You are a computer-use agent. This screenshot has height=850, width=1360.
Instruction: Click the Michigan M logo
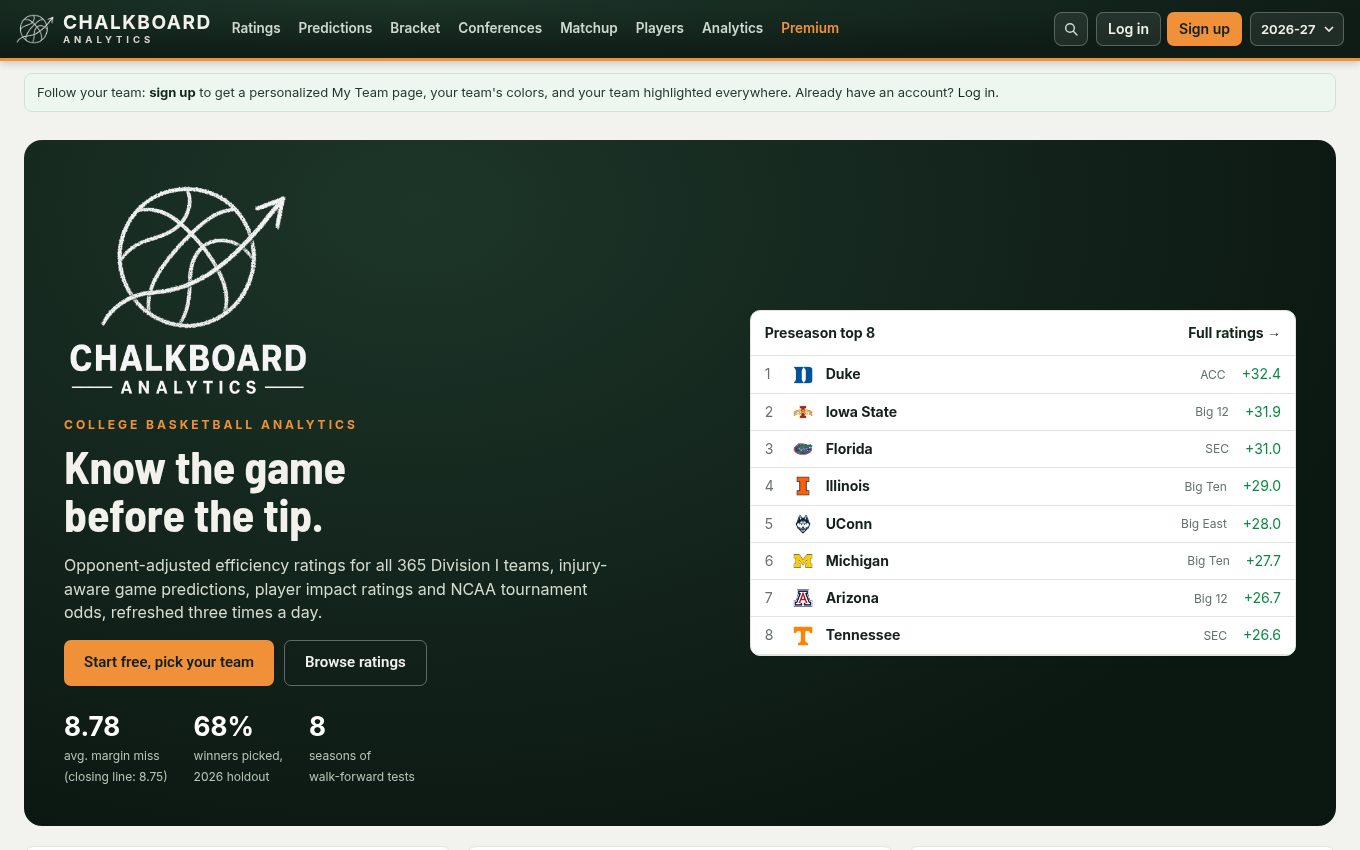click(x=803, y=561)
